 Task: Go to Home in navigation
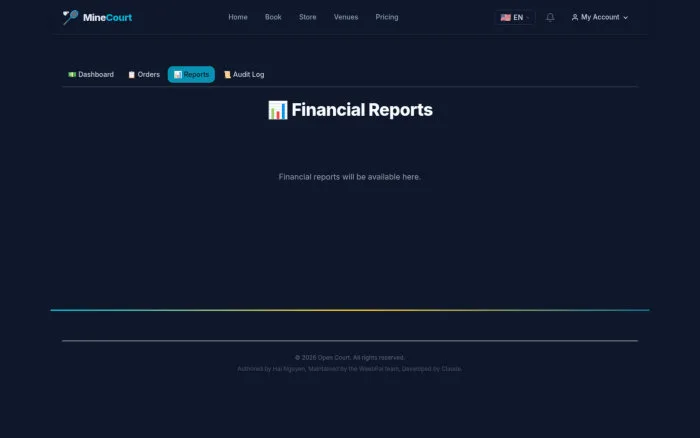(x=238, y=17)
